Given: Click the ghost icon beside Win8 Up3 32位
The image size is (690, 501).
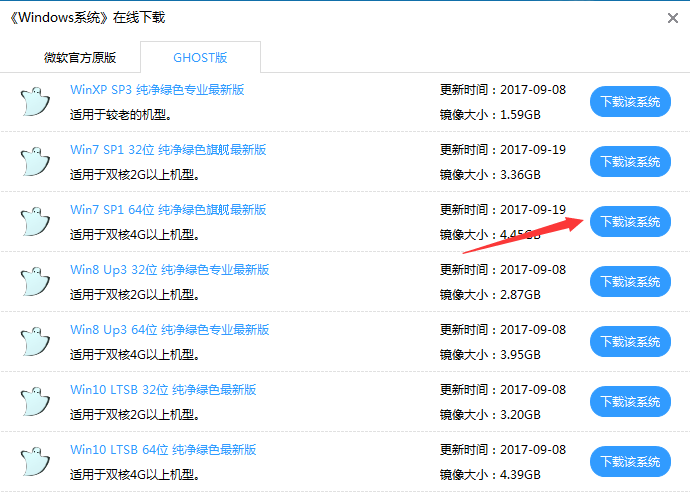Looking at the screenshot, I should [36, 282].
